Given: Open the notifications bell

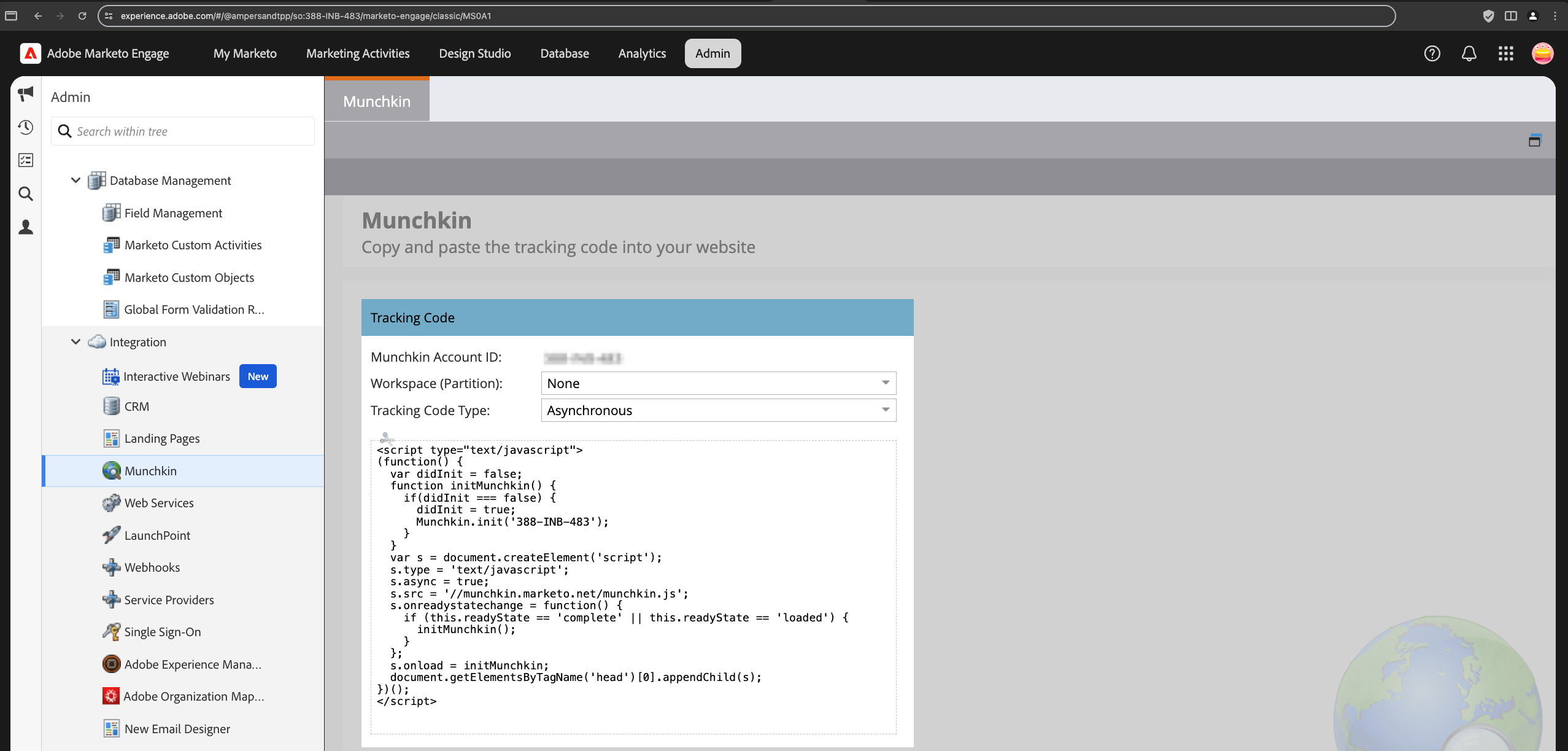Looking at the screenshot, I should 1469,53.
